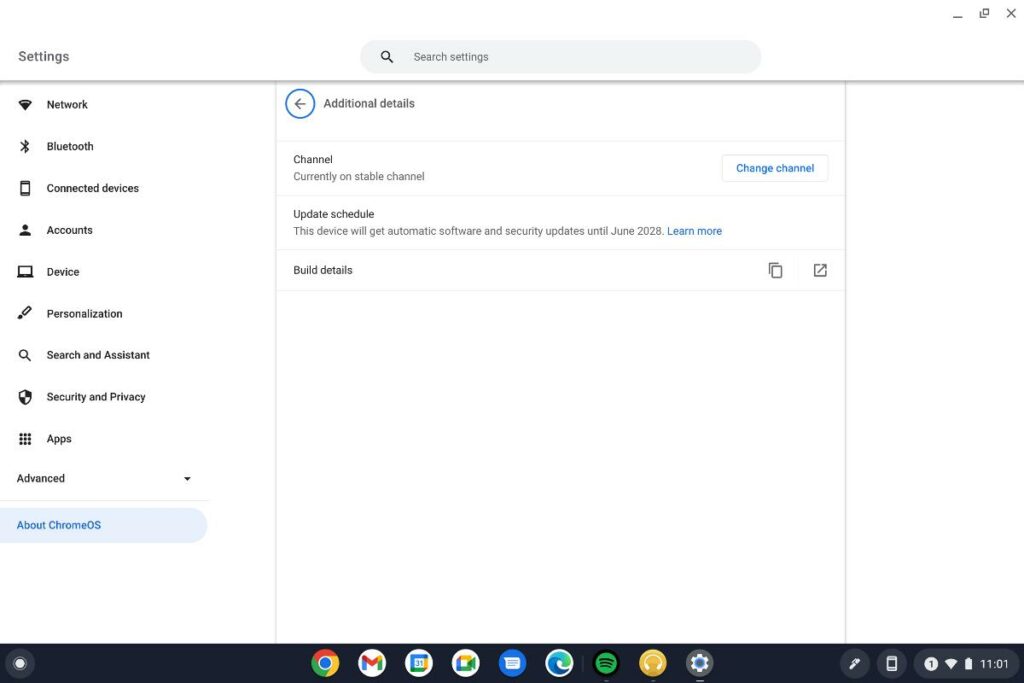Launch Spotify from the shelf
Image resolution: width=1024 pixels, height=683 pixels.
click(605, 662)
